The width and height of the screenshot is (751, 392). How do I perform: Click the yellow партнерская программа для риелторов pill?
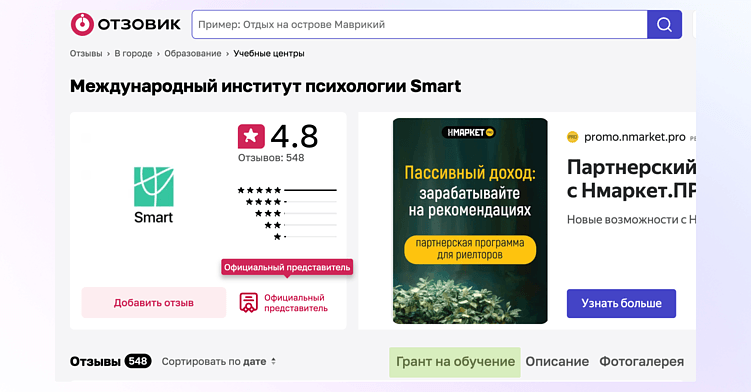470,249
